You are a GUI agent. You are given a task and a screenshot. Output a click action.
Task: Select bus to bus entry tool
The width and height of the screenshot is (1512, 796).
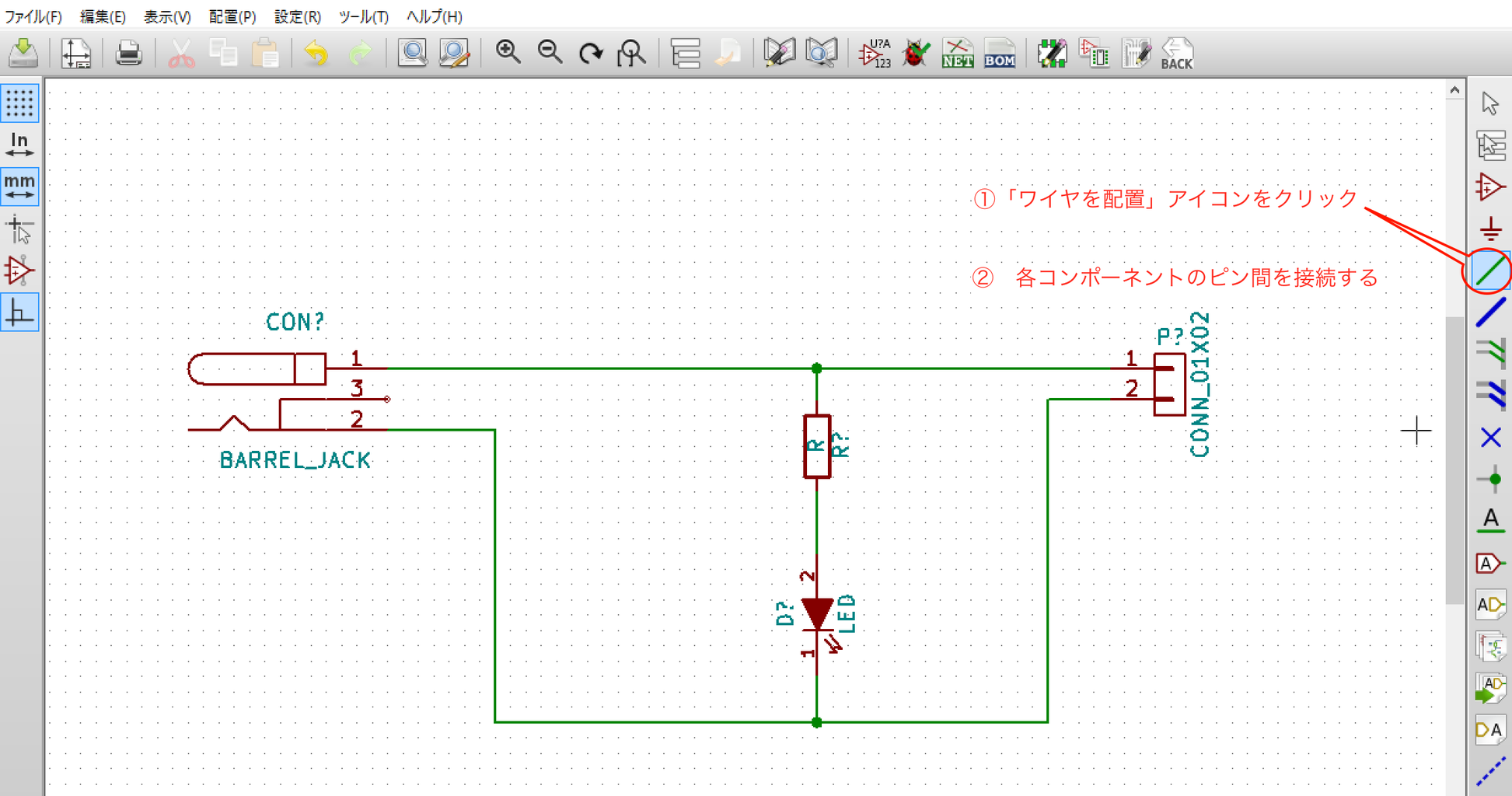pos(1490,396)
